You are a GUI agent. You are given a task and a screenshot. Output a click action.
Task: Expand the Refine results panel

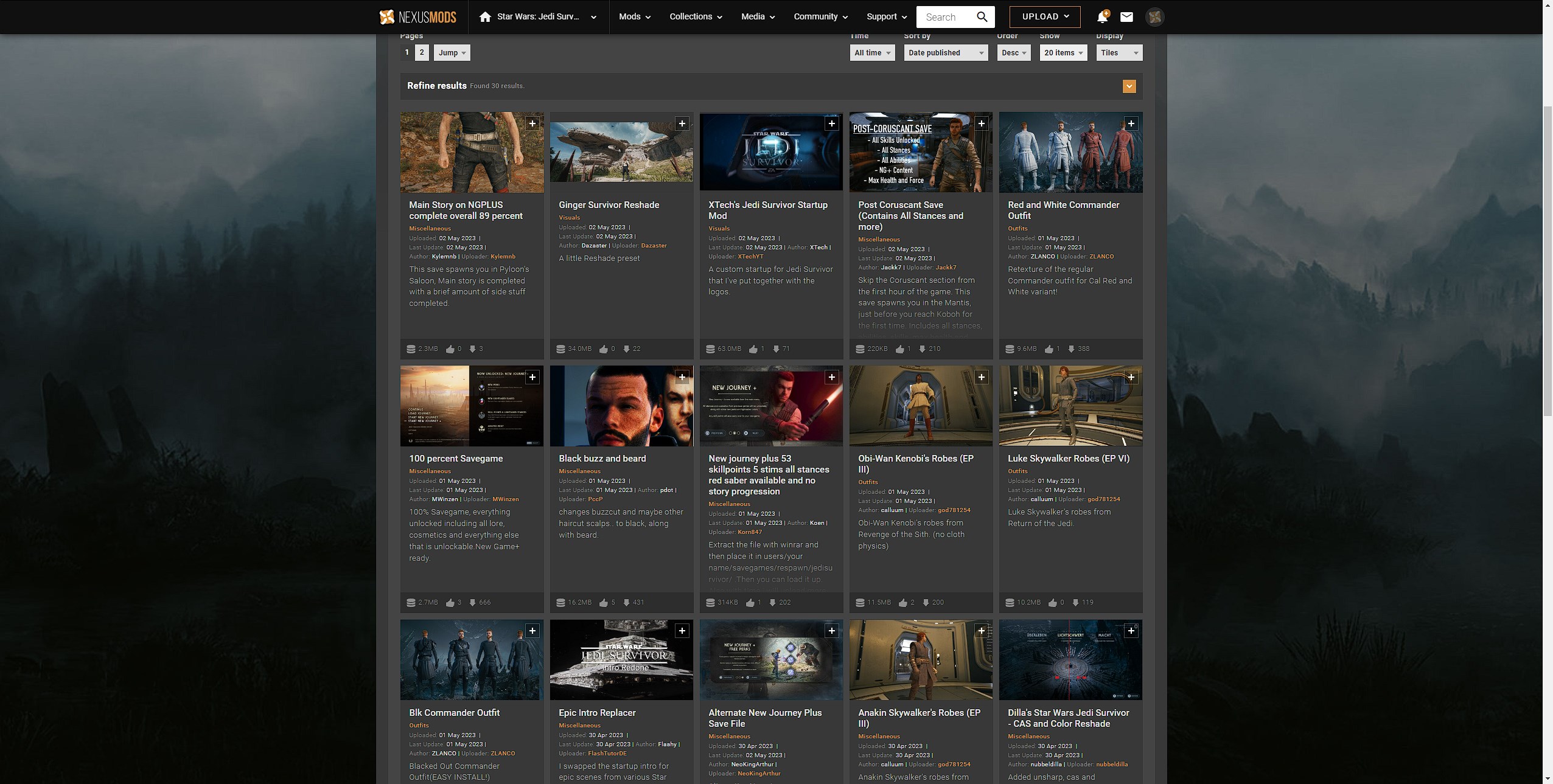[1129, 86]
